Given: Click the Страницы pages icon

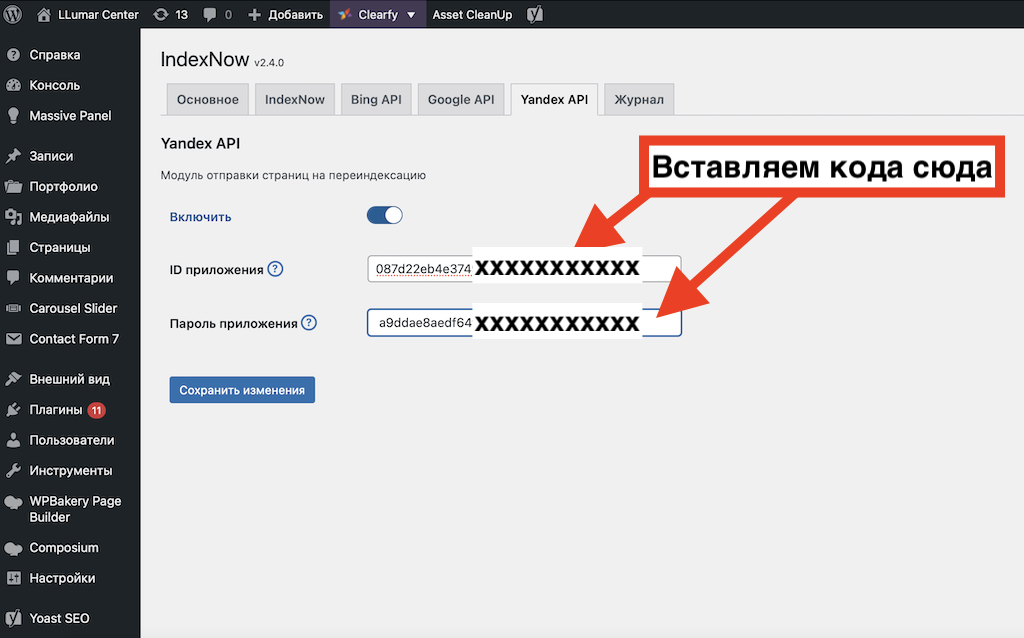Looking at the screenshot, I should point(13,247).
